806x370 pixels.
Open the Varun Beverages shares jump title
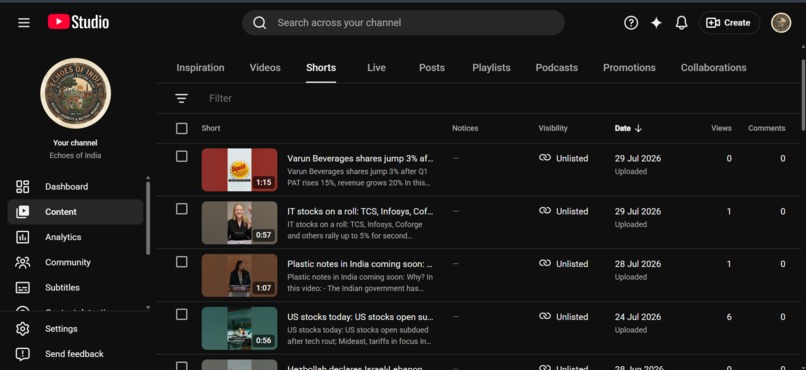click(x=360, y=158)
